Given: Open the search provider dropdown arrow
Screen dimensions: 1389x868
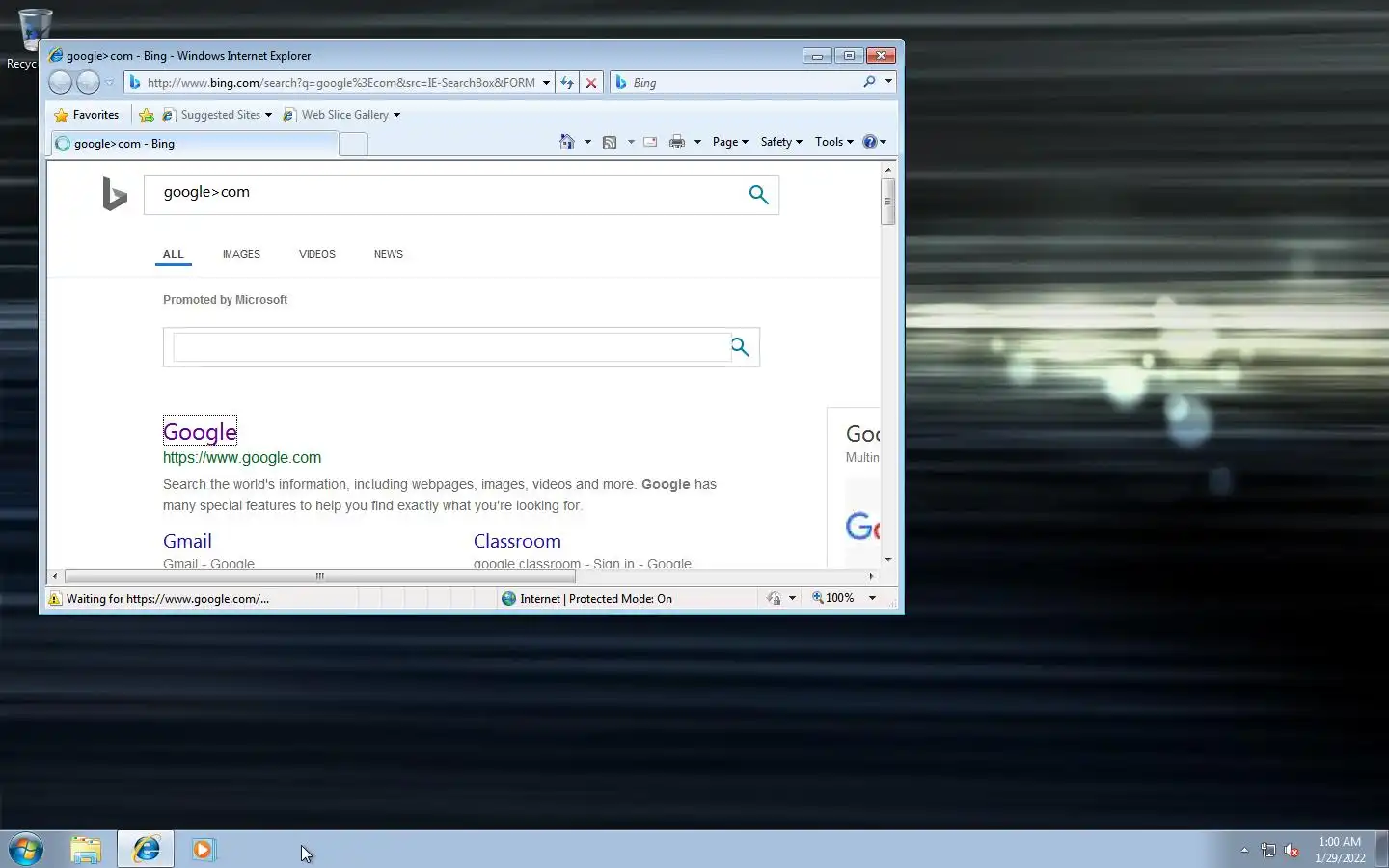Looking at the screenshot, I should [x=888, y=82].
